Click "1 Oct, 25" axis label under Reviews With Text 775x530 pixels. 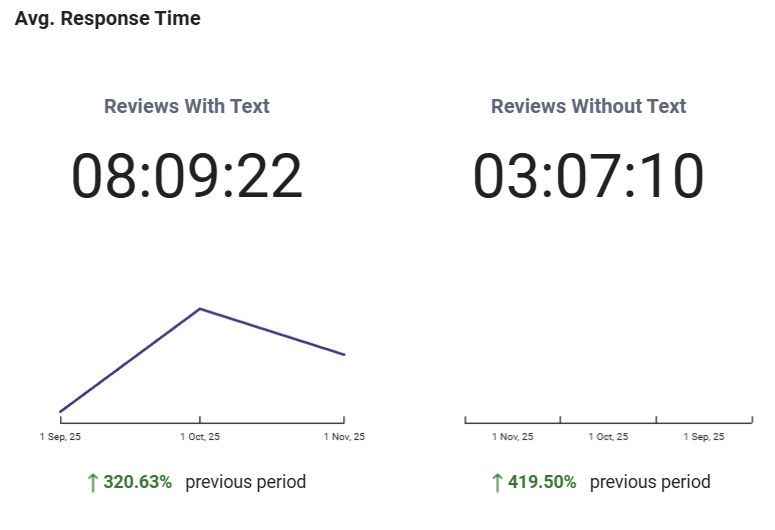tap(200, 437)
